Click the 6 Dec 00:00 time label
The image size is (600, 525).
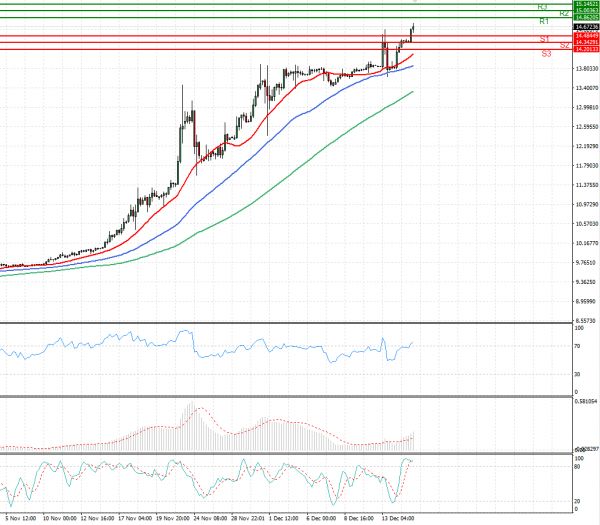pos(321,518)
